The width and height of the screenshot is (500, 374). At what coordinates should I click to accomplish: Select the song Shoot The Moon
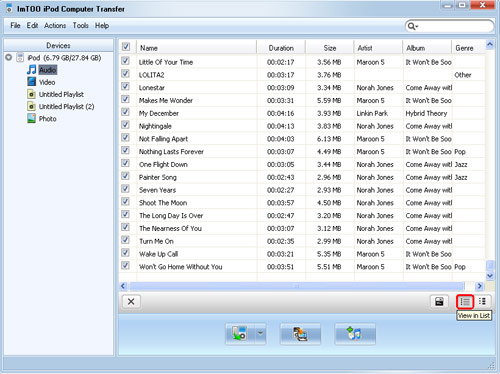click(x=163, y=203)
